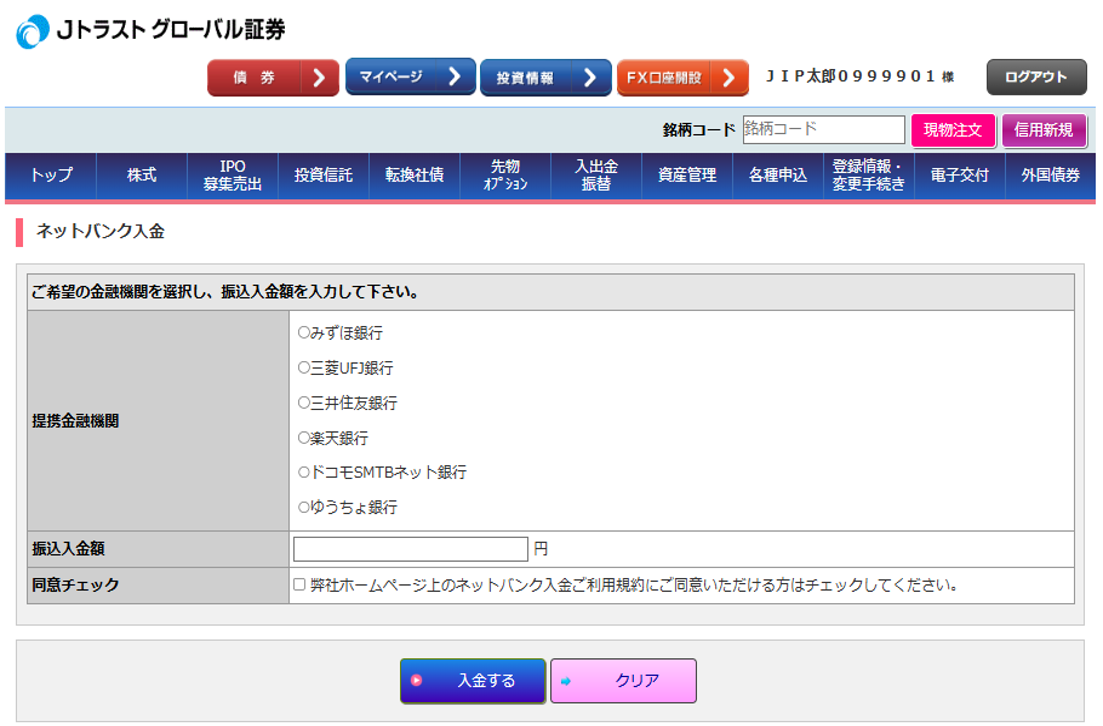Select ドコモSMTBネット銀行 radio button
Image resolution: width=1103 pixels, height=726 pixels.
[304, 472]
